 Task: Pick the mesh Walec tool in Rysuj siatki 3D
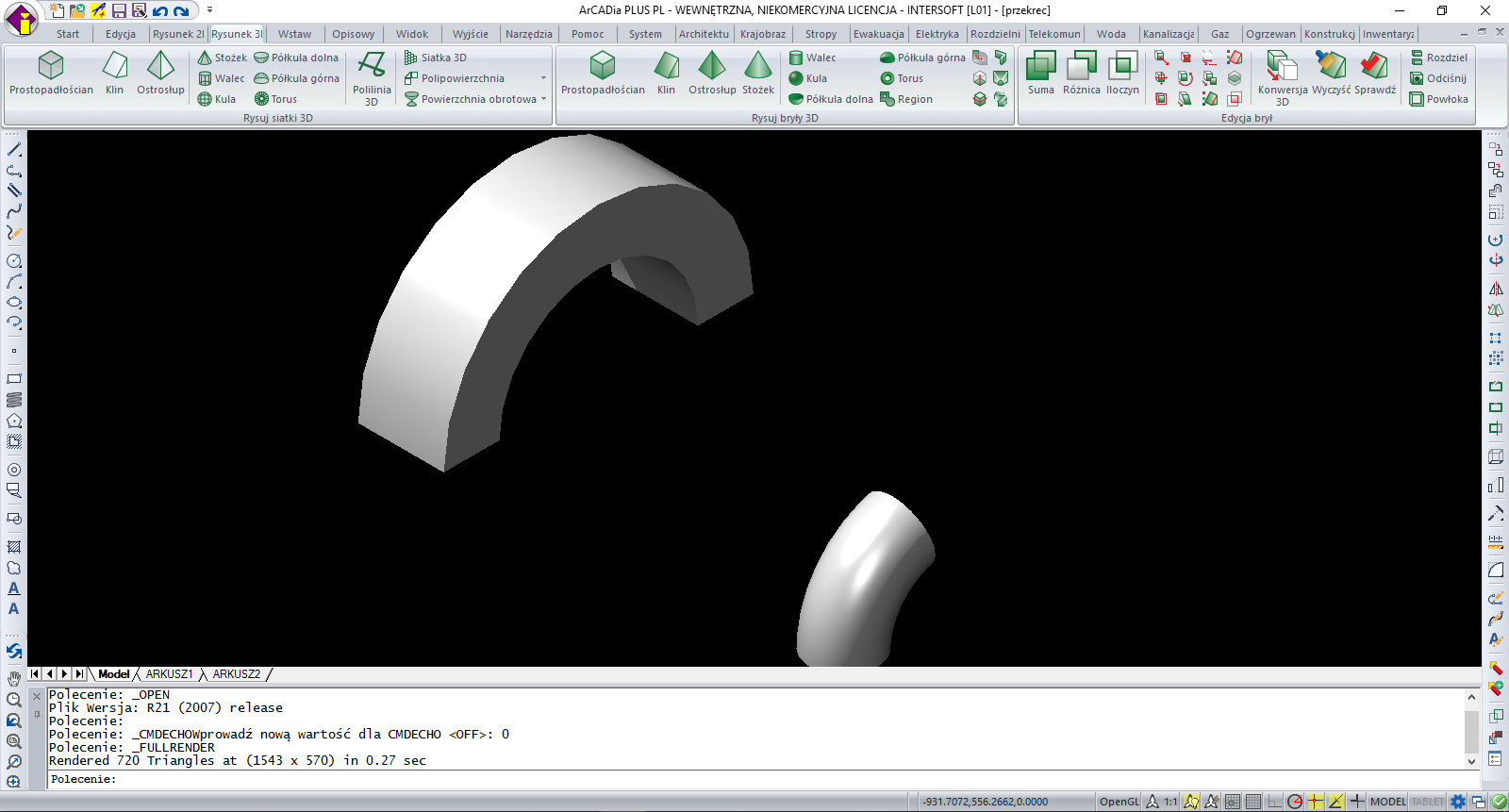(x=222, y=78)
